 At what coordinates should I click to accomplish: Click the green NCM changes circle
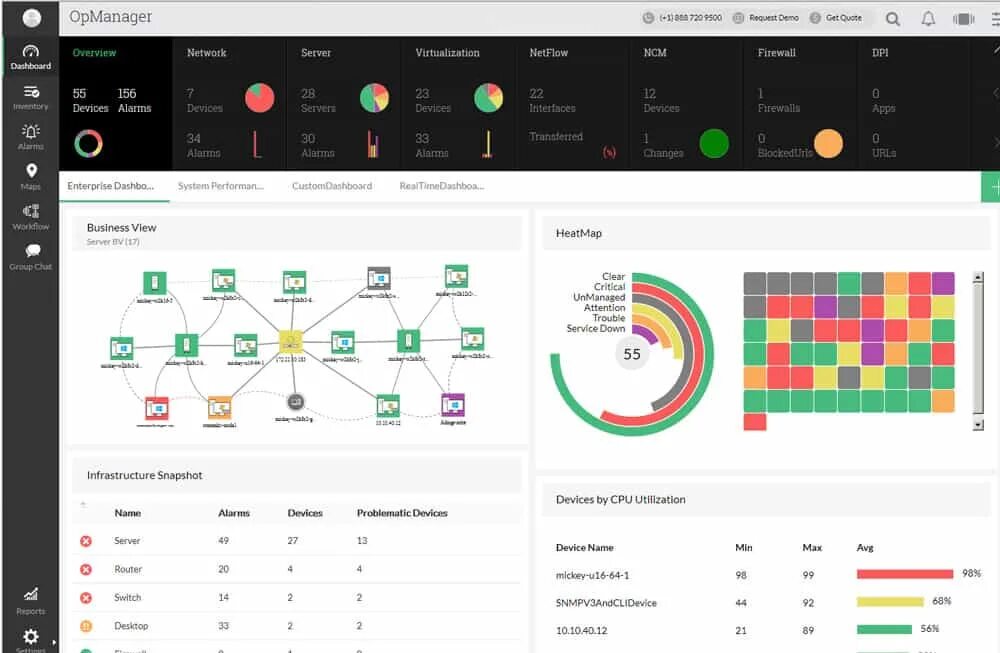click(x=714, y=143)
